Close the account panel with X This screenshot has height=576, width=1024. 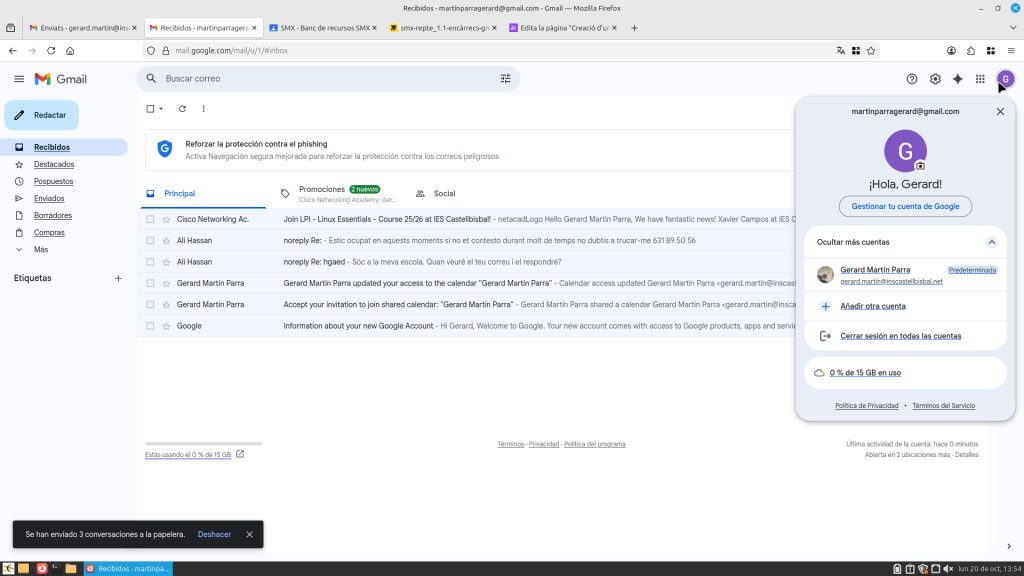pyautogui.click(x=1000, y=112)
